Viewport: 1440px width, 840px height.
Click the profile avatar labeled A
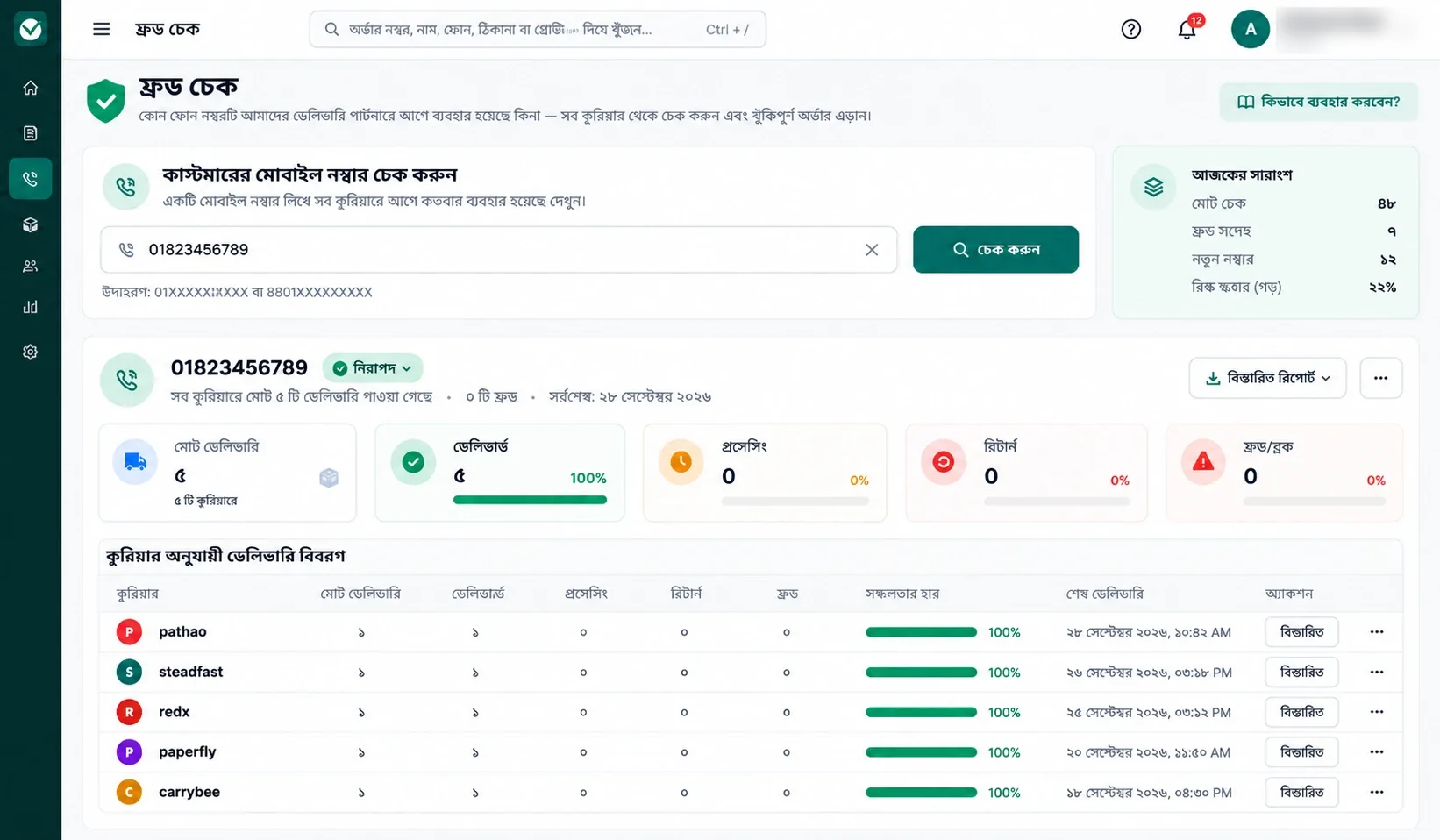[x=1251, y=29]
